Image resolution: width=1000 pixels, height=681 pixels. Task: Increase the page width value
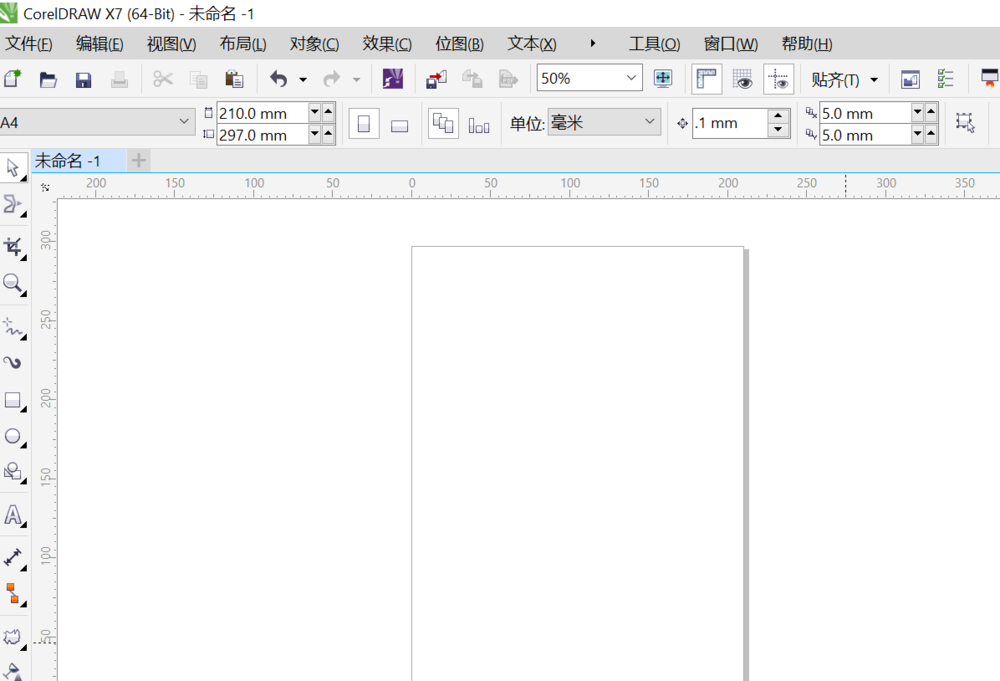point(328,112)
